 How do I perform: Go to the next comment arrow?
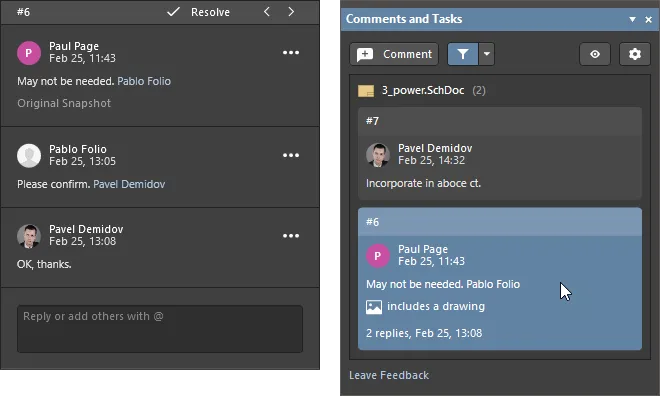pos(291,12)
